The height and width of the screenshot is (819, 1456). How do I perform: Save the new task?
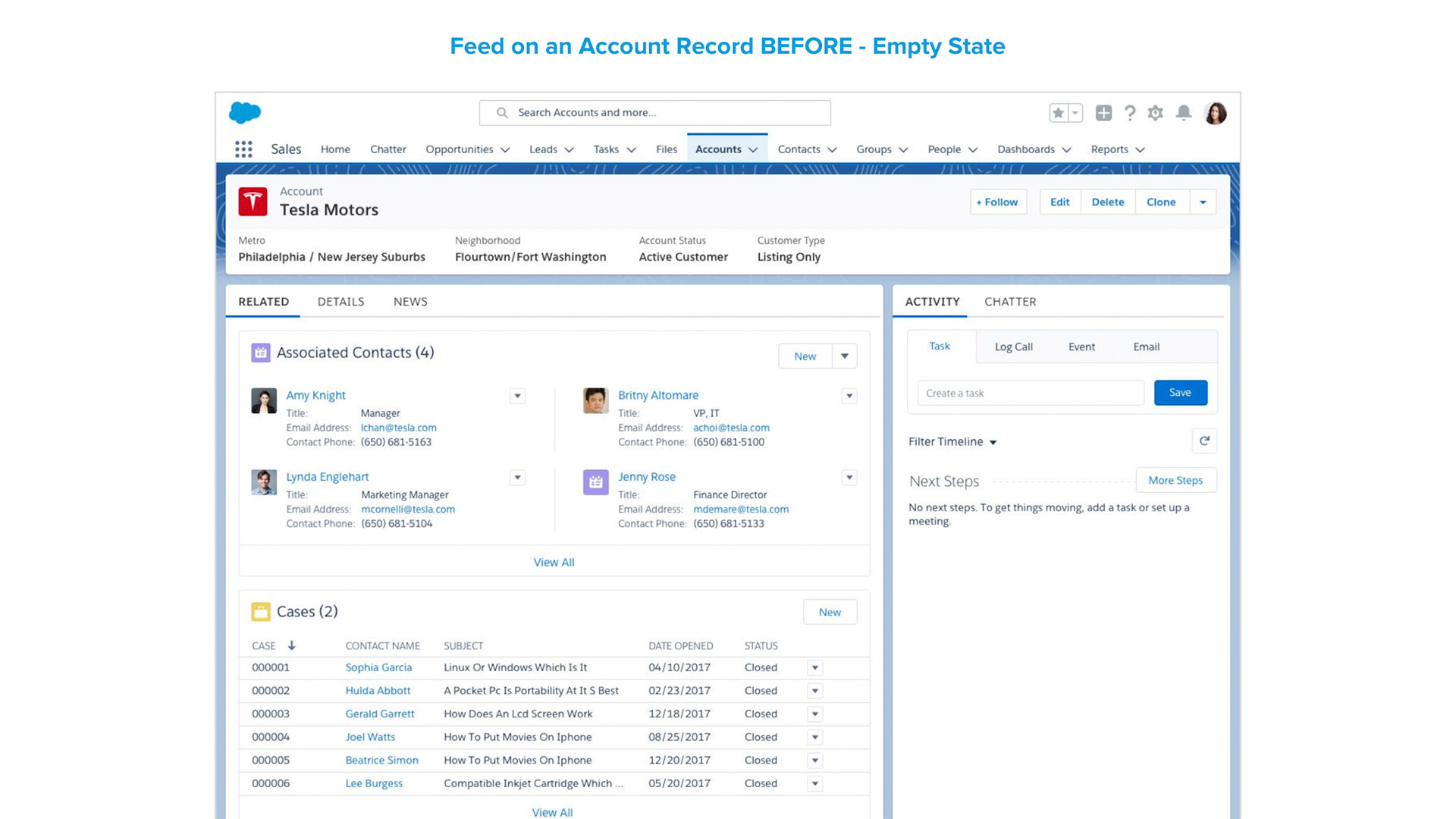tap(1181, 393)
